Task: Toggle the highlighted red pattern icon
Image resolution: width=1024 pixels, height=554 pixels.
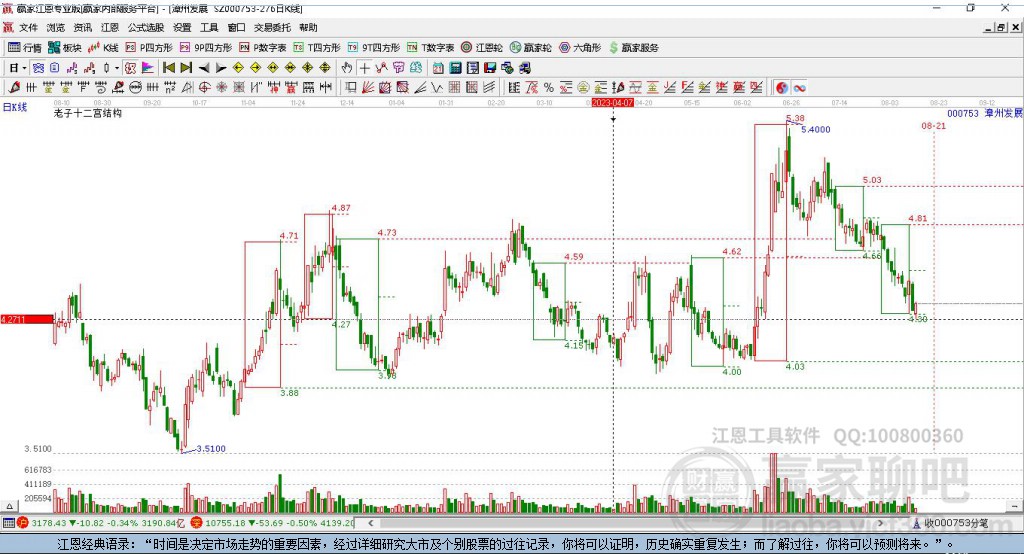Action: (130, 68)
